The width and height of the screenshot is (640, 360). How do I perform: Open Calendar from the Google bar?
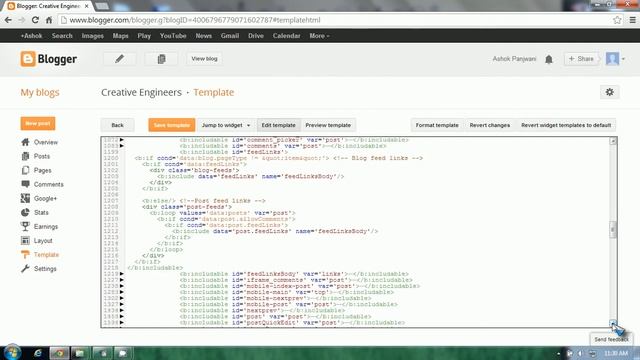coord(287,36)
